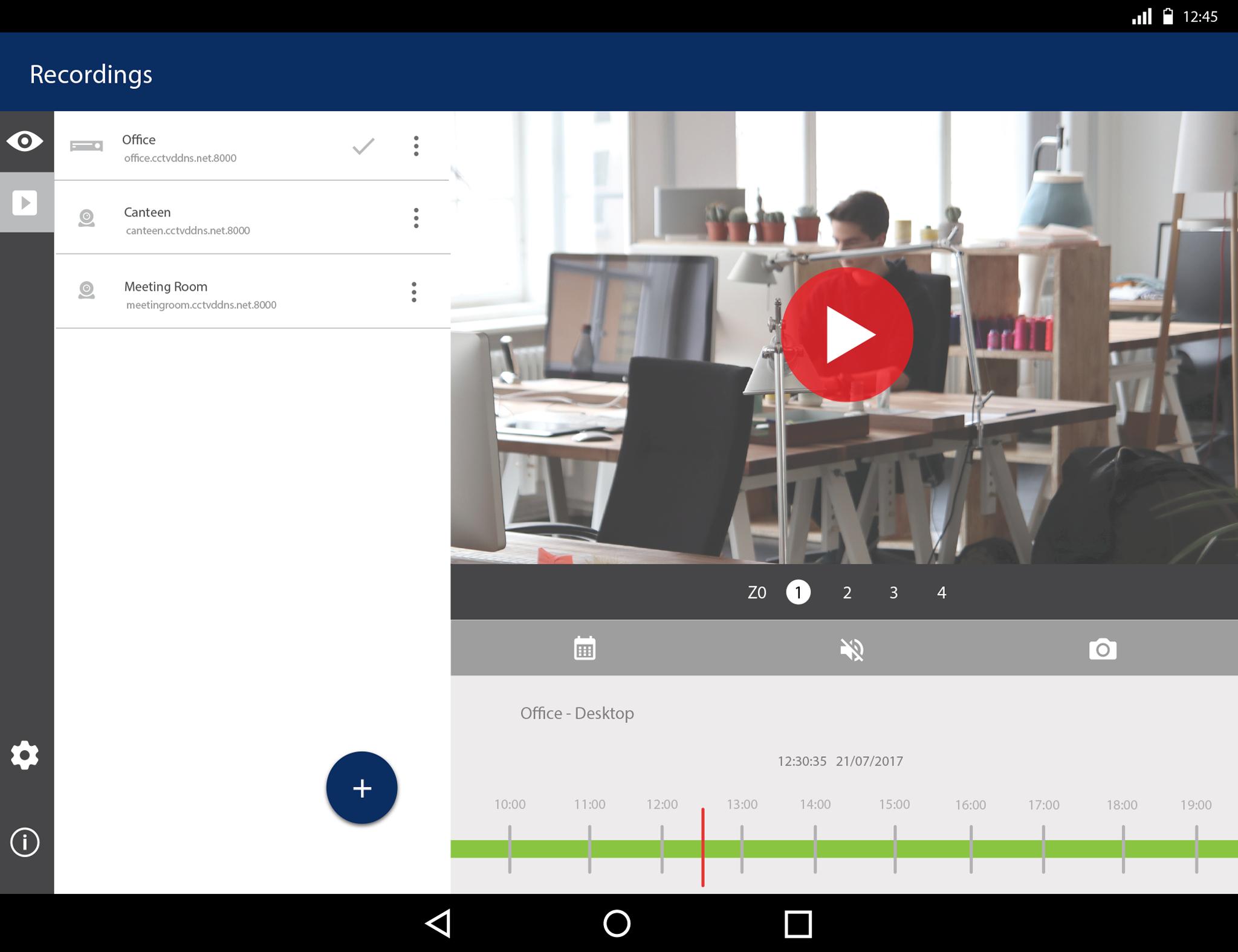The width and height of the screenshot is (1238, 952).
Task: Click the Recordings header title
Action: click(x=91, y=74)
